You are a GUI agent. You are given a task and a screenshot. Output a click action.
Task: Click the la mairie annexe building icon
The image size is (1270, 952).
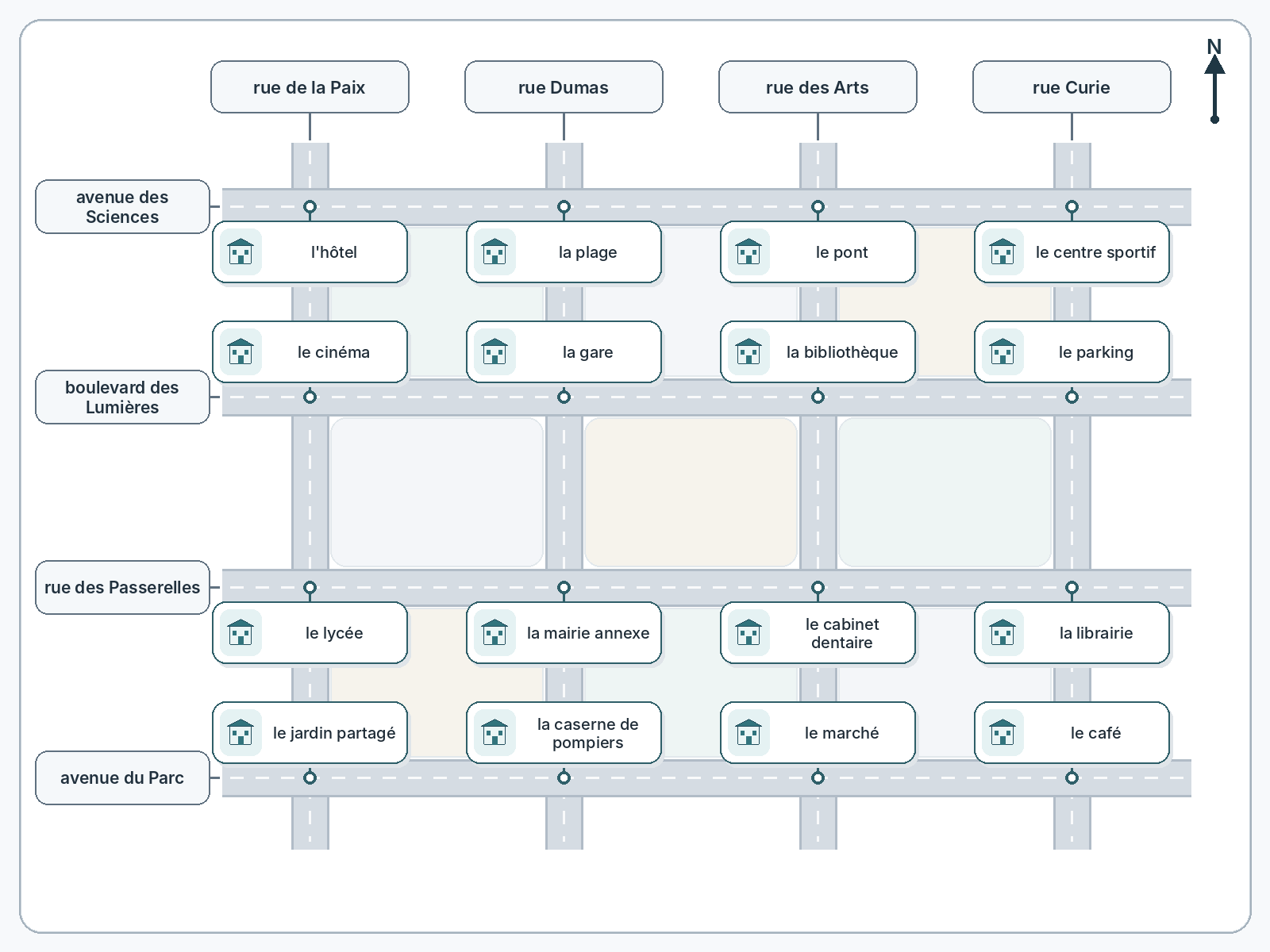coord(495,633)
